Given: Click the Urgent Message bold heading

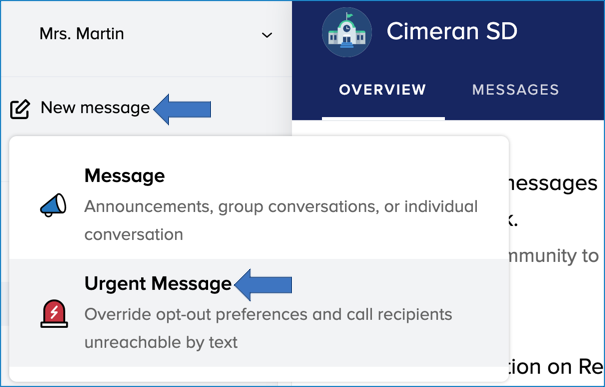Looking at the screenshot, I should tap(158, 284).
